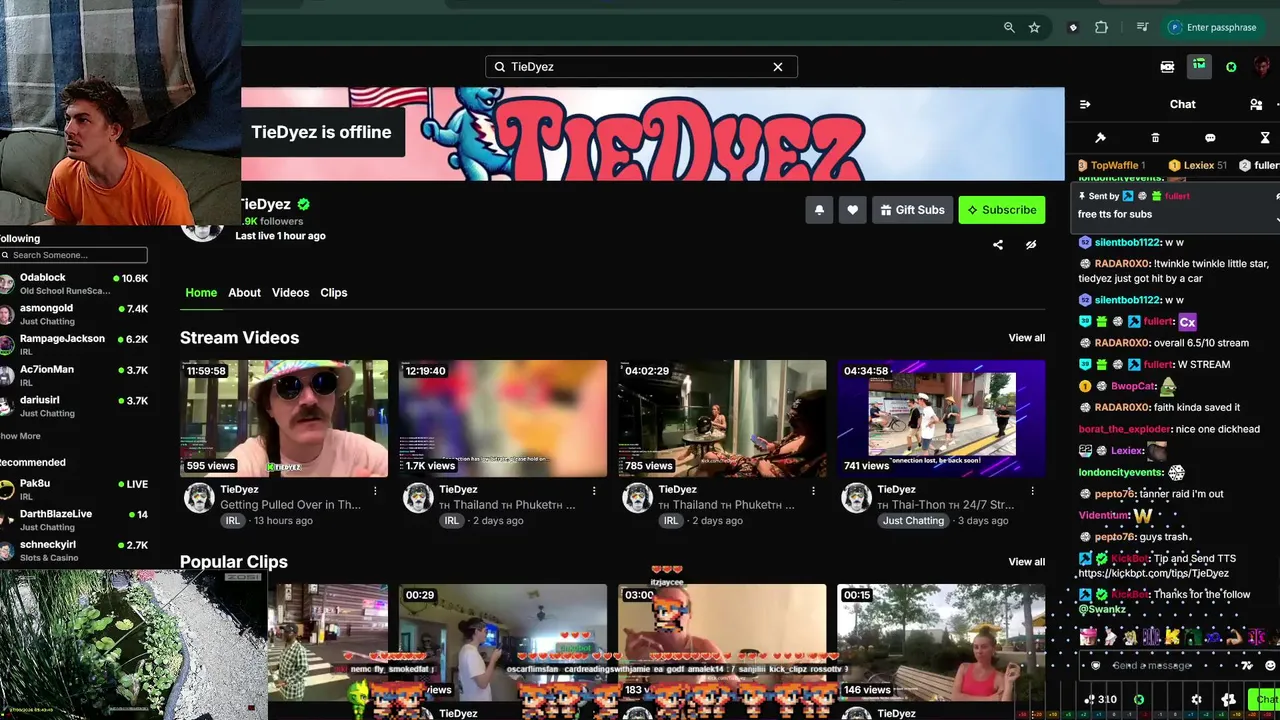Click the Search Someone sidebar field
Screen dimensions: 1280x720
click(x=74, y=255)
